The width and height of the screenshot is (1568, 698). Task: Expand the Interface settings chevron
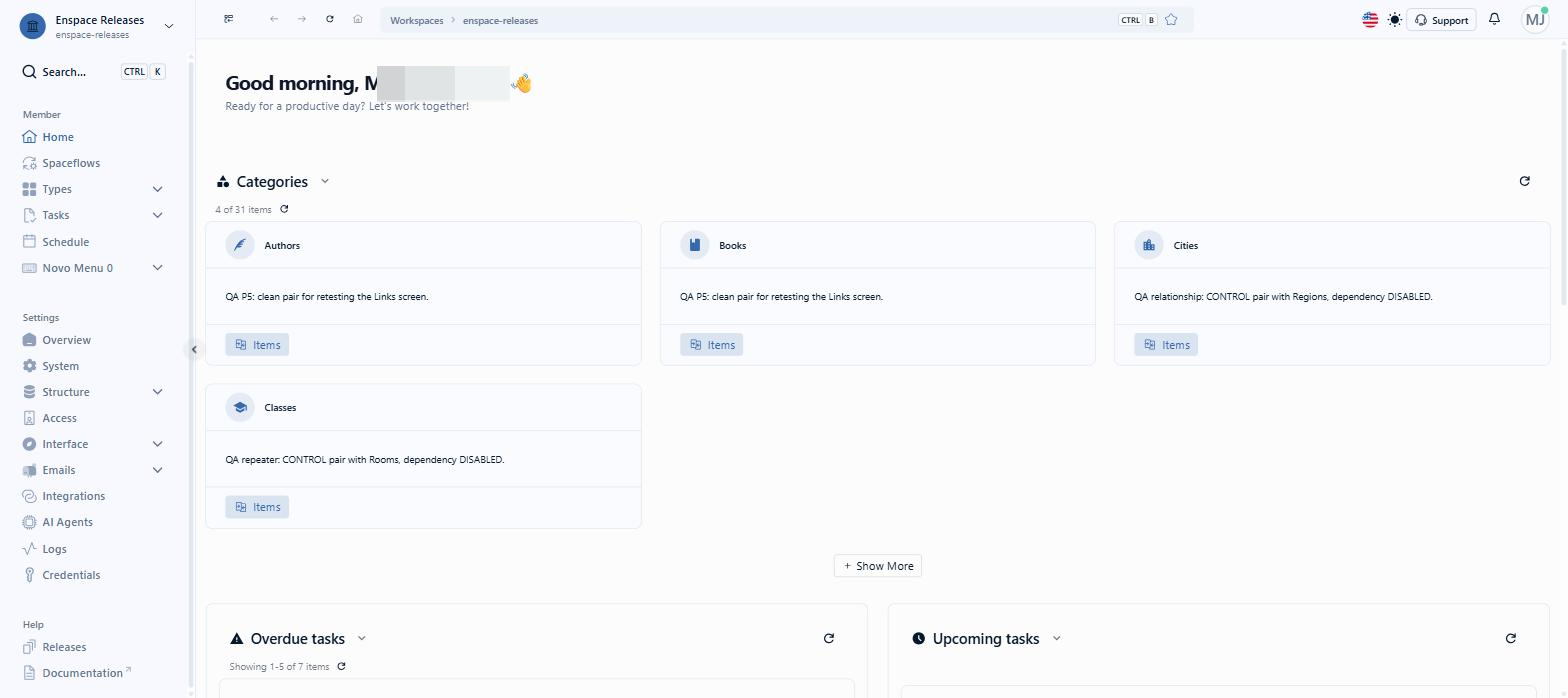[157, 444]
